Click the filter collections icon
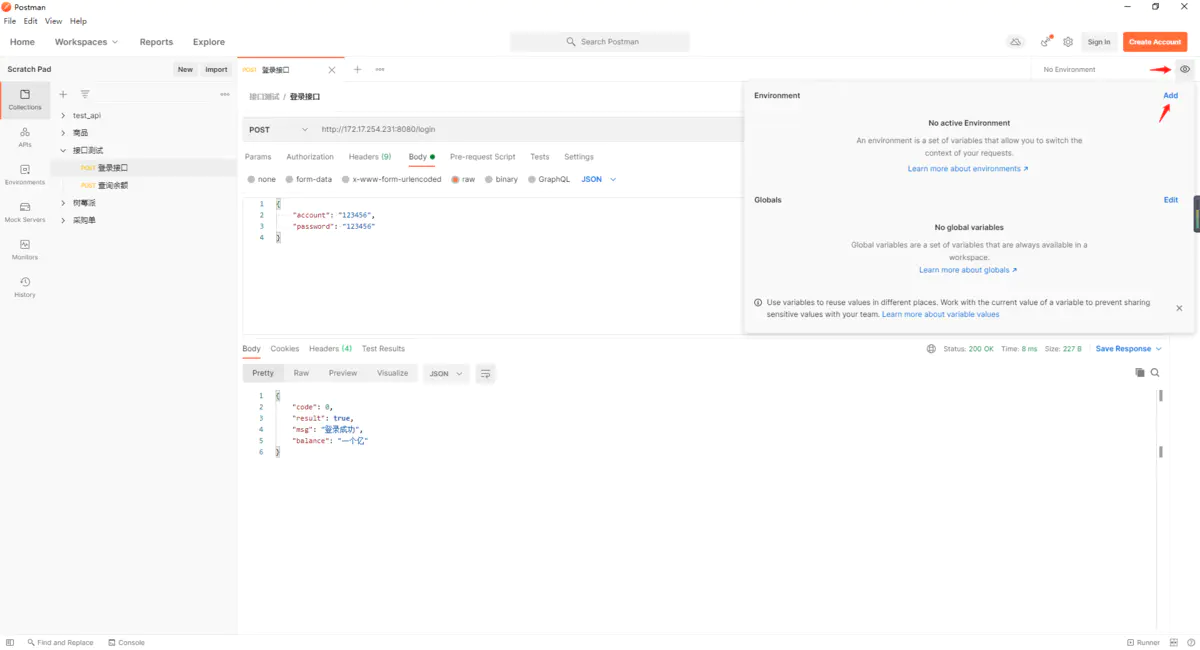Image resolution: width=1200 pixels, height=650 pixels. pos(85,94)
